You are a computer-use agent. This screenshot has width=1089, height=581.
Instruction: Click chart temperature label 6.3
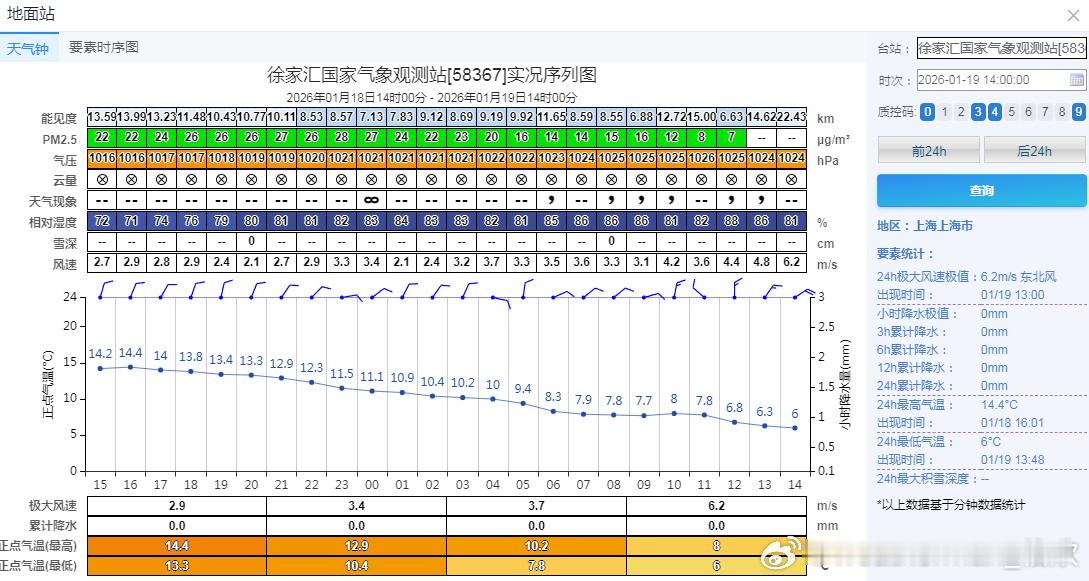click(765, 412)
